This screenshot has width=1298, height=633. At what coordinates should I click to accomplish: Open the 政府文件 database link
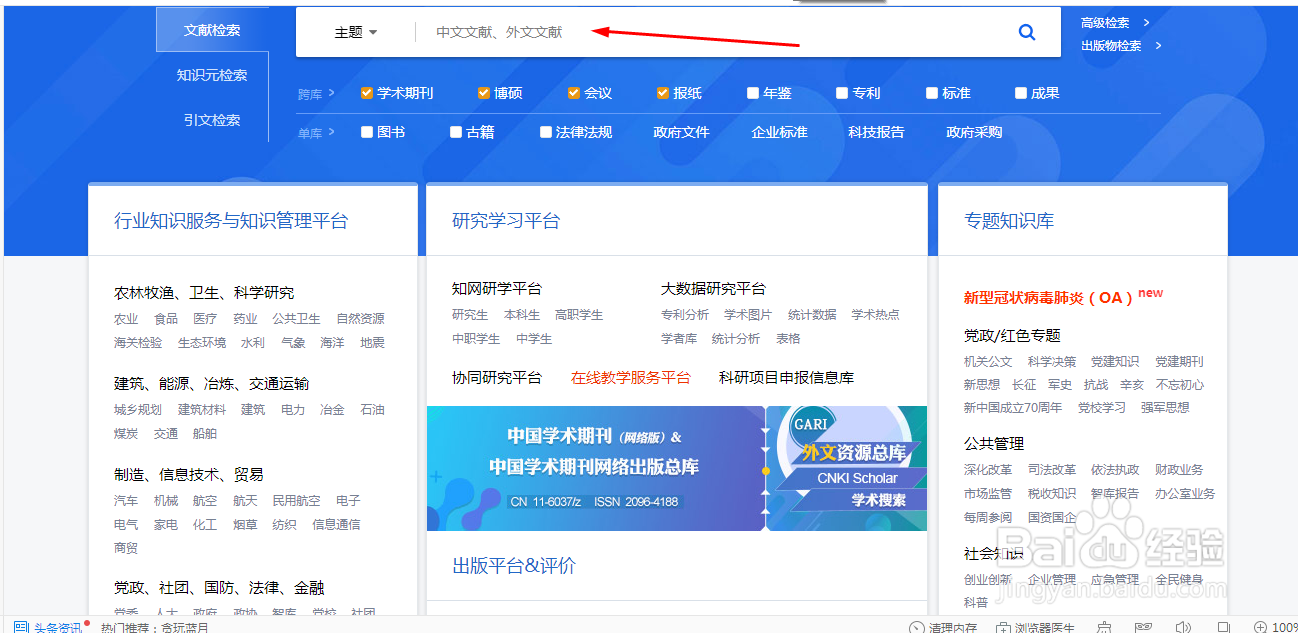click(x=681, y=132)
